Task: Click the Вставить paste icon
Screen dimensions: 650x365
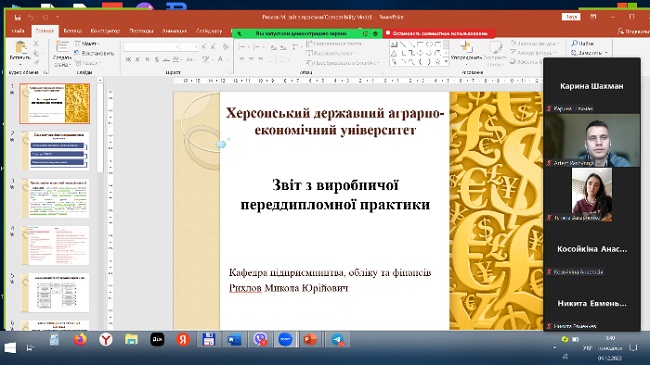Action: coord(20,47)
